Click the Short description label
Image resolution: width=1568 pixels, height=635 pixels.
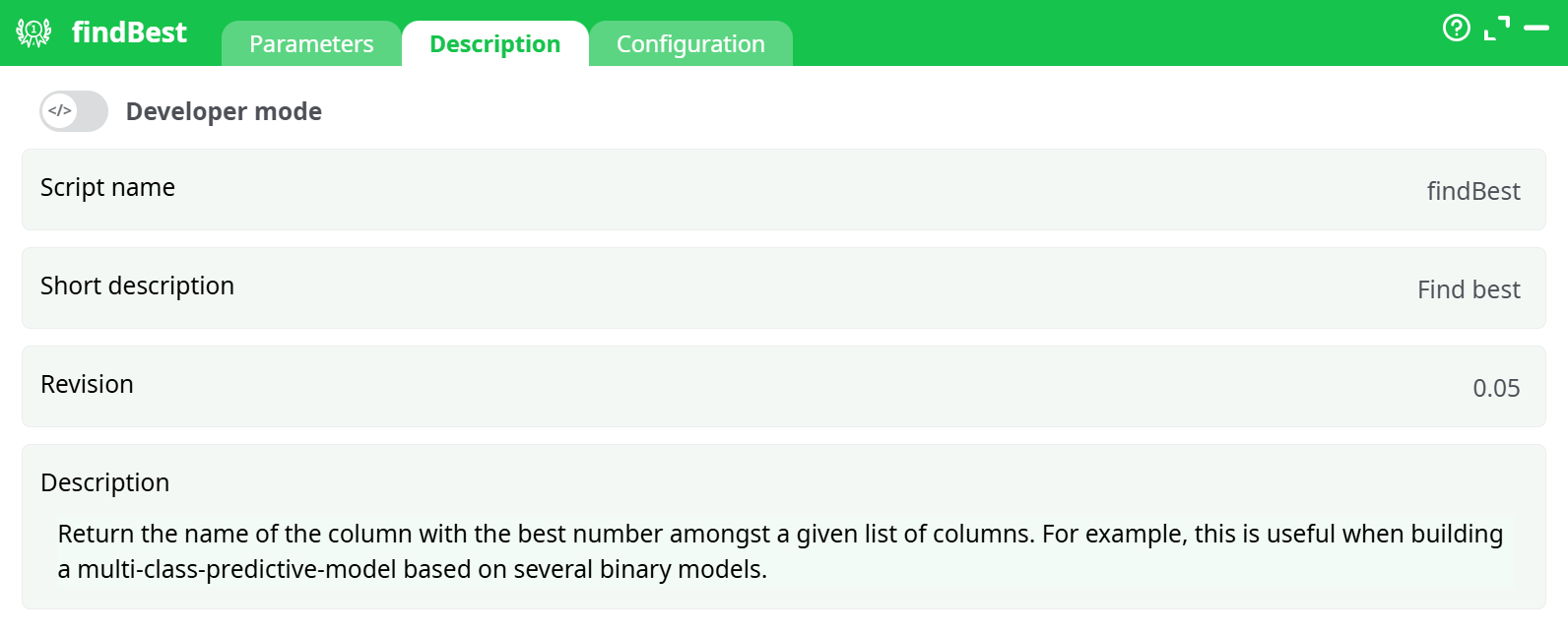[137, 286]
